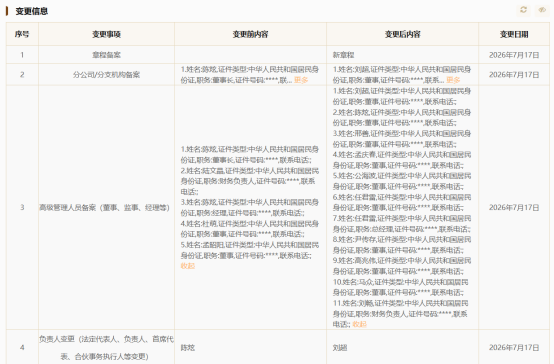Collapse 收起 in row 3 变更前内容
Screen dimensions: 554x364
click(x=188, y=266)
